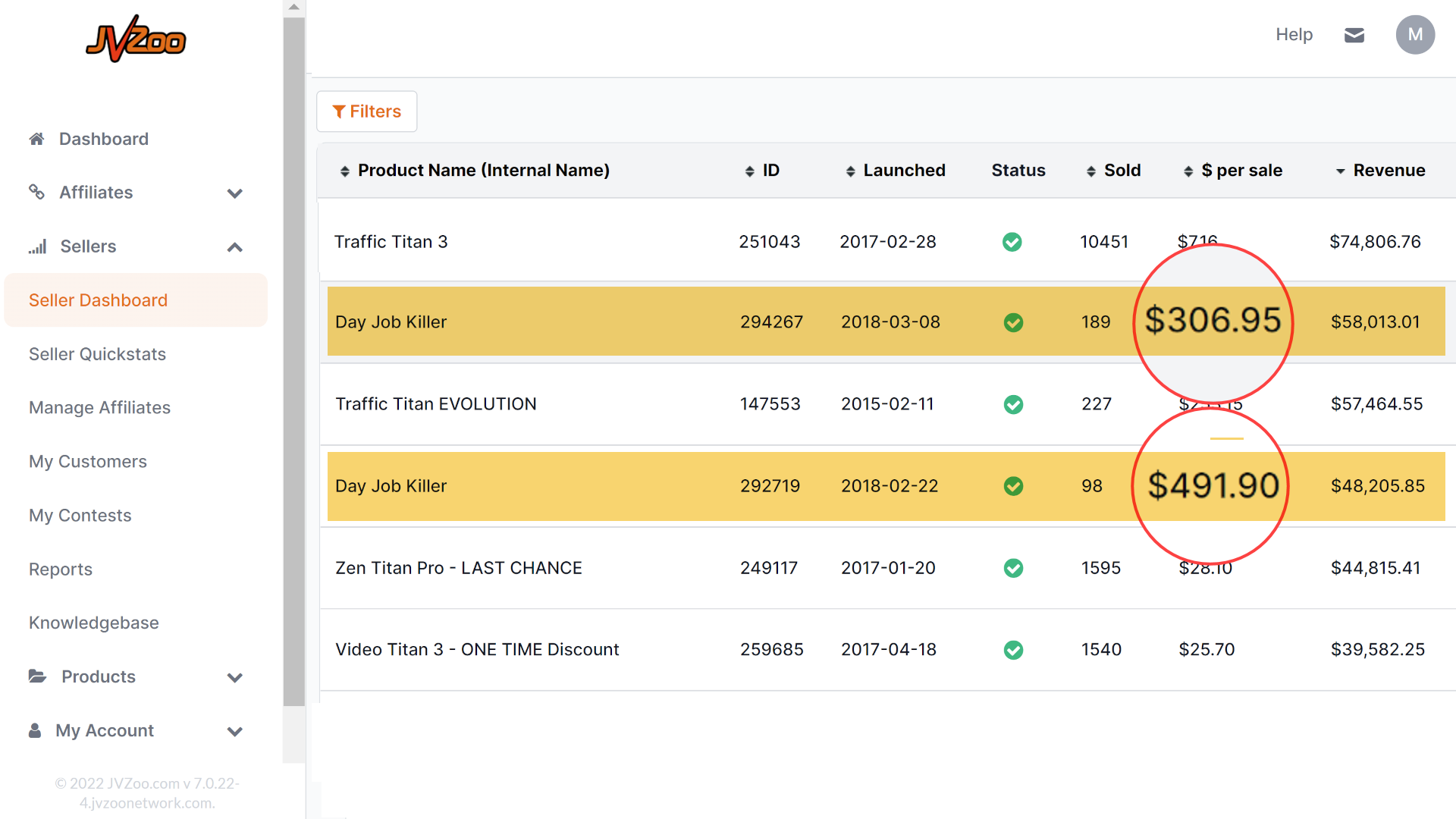
Task: Open the Filters button
Action: tap(367, 111)
